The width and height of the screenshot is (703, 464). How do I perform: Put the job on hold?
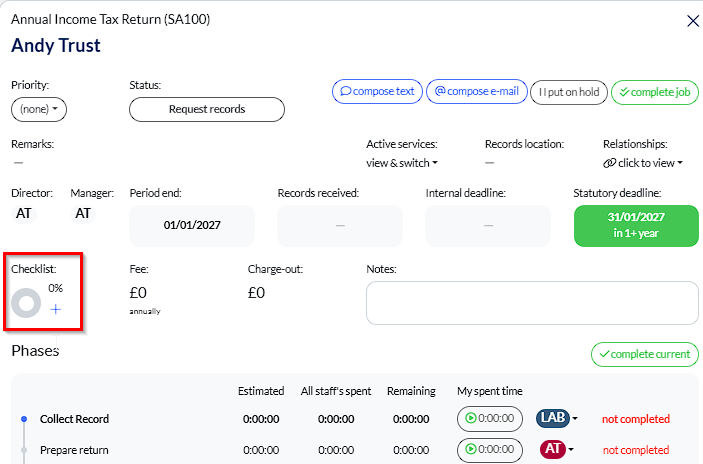pyautogui.click(x=568, y=92)
